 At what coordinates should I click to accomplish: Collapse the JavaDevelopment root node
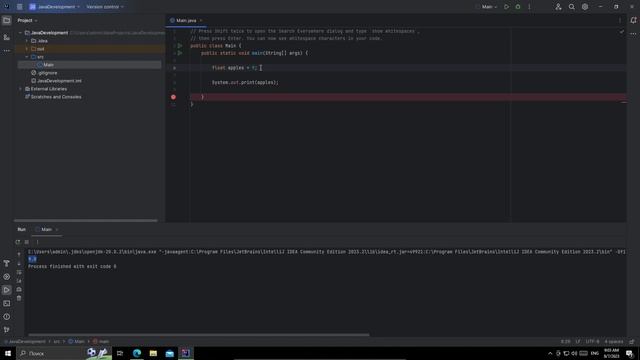20,33
